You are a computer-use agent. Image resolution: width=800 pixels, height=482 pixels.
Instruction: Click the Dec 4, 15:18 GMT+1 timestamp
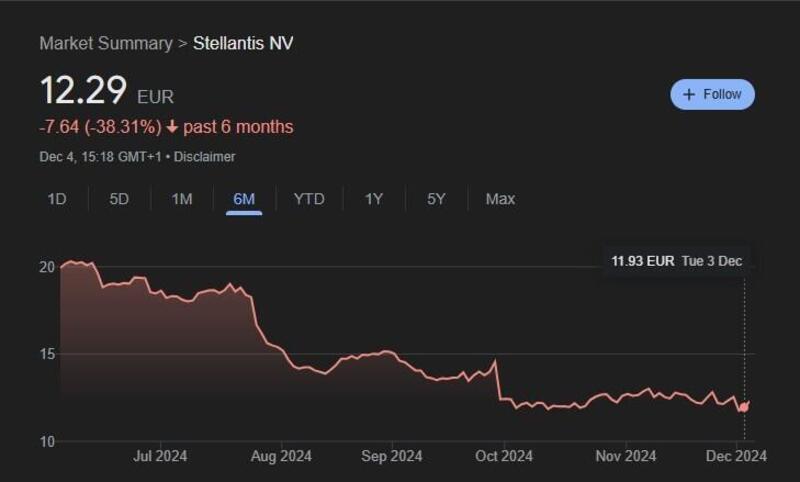(101, 157)
